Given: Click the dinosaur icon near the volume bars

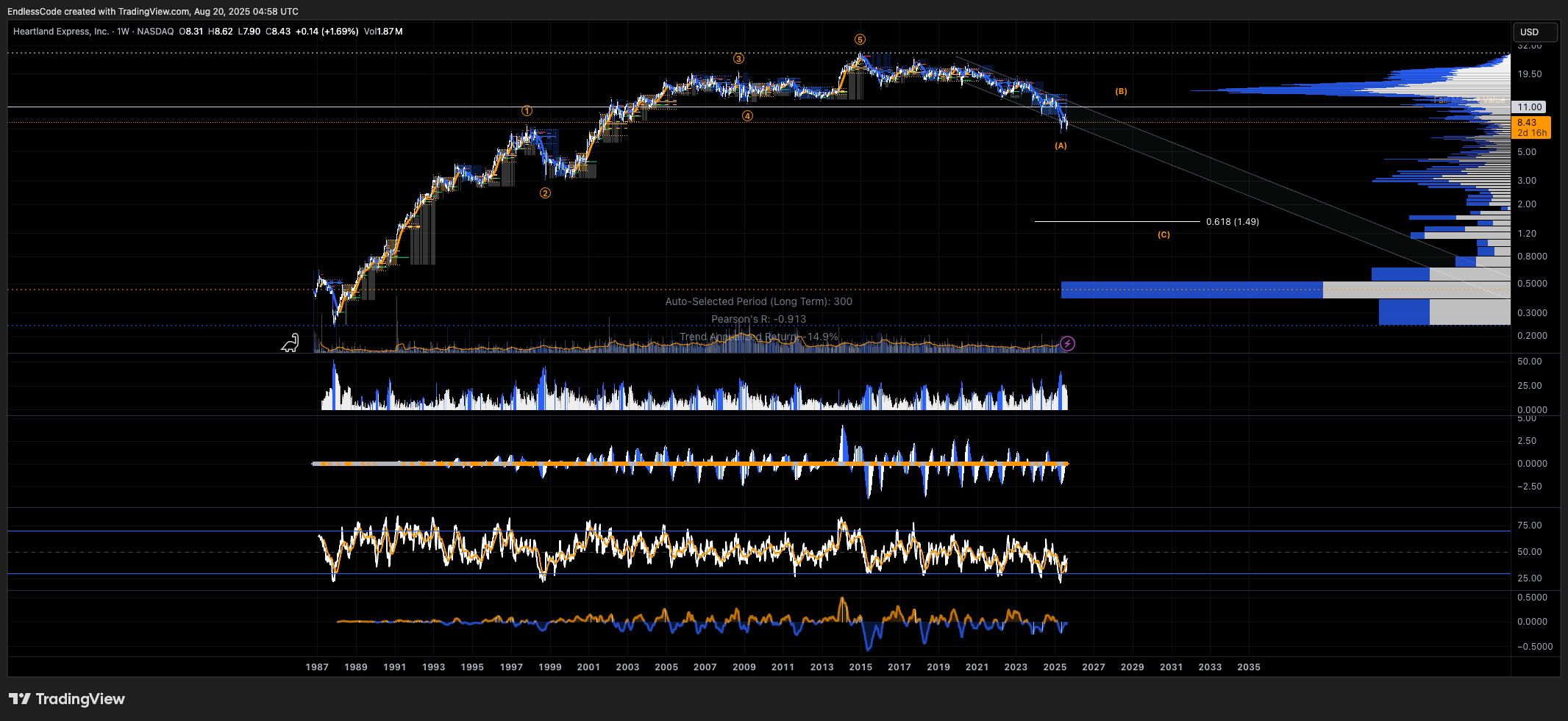Looking at the screenshot, I should pyautogui.click(x=291, y=342).
